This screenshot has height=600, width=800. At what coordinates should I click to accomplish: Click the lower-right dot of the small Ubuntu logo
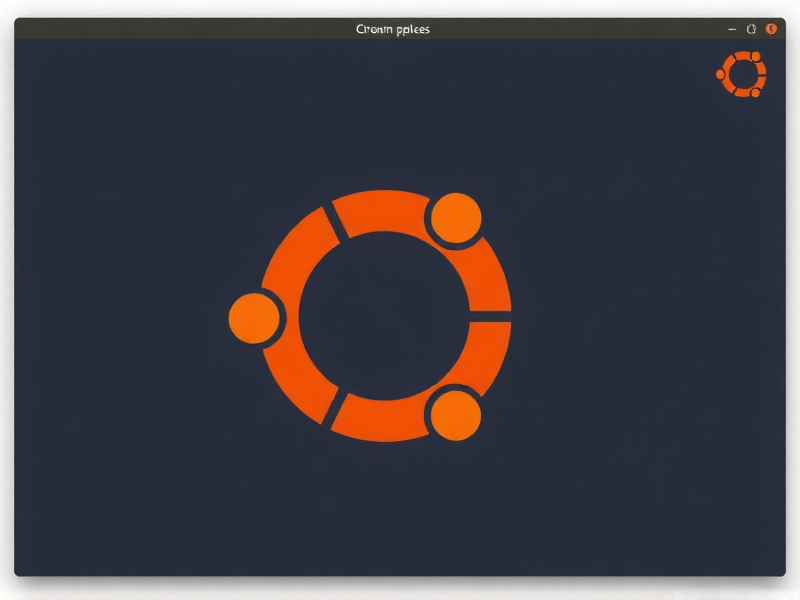(x=755, y=92)
